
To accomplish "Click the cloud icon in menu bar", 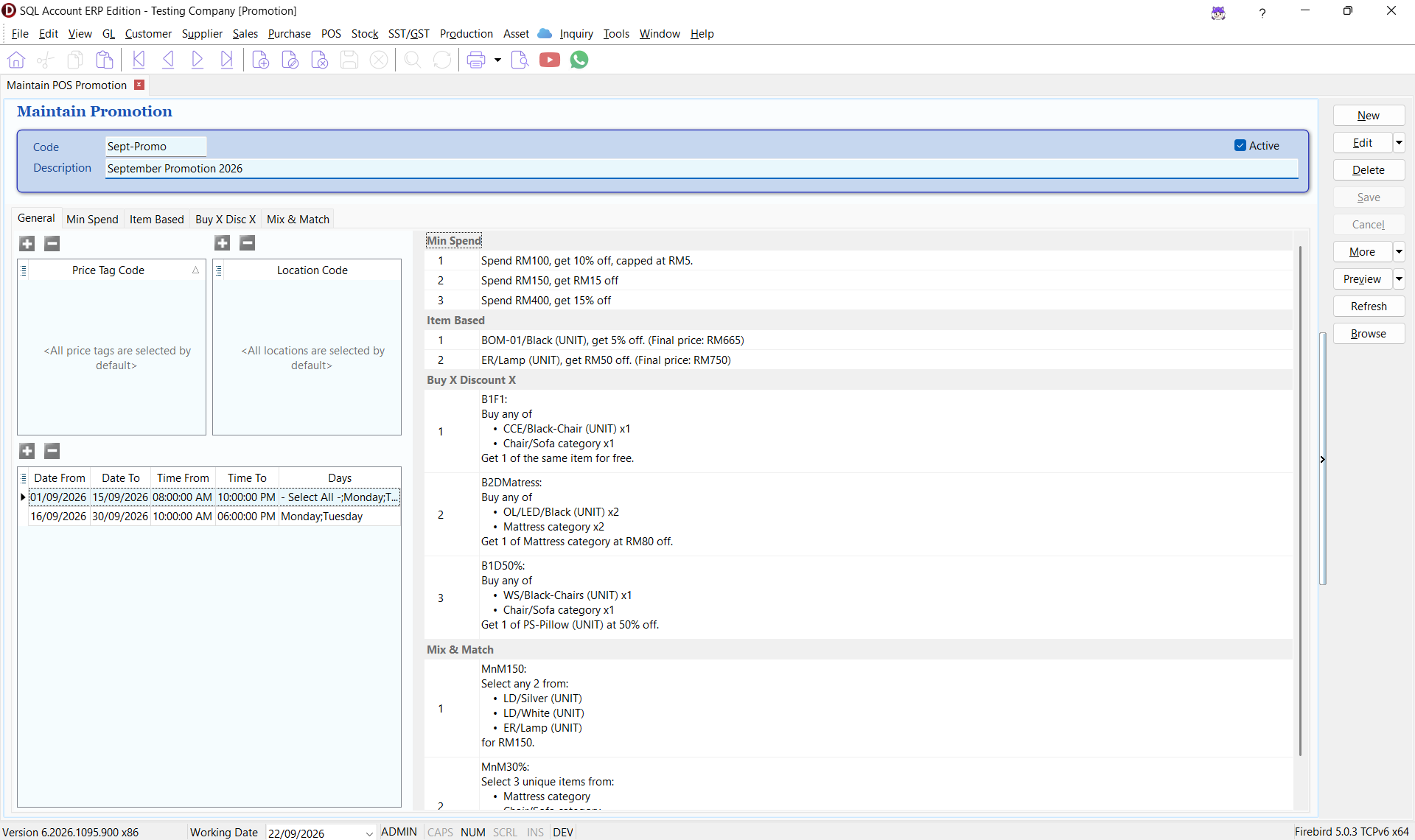I will [545, 33].
